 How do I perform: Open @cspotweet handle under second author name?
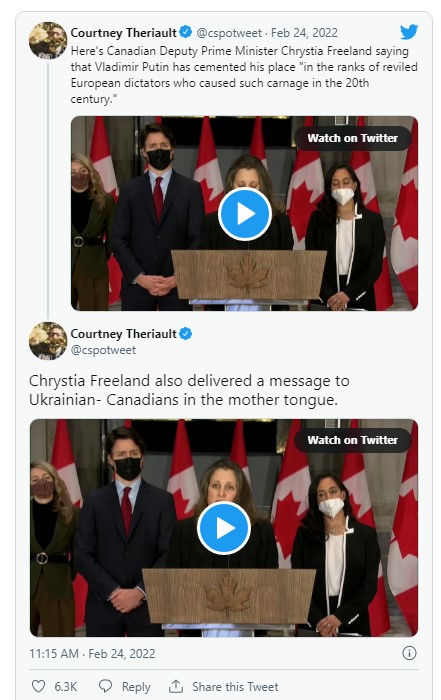(x=103, y=350)
